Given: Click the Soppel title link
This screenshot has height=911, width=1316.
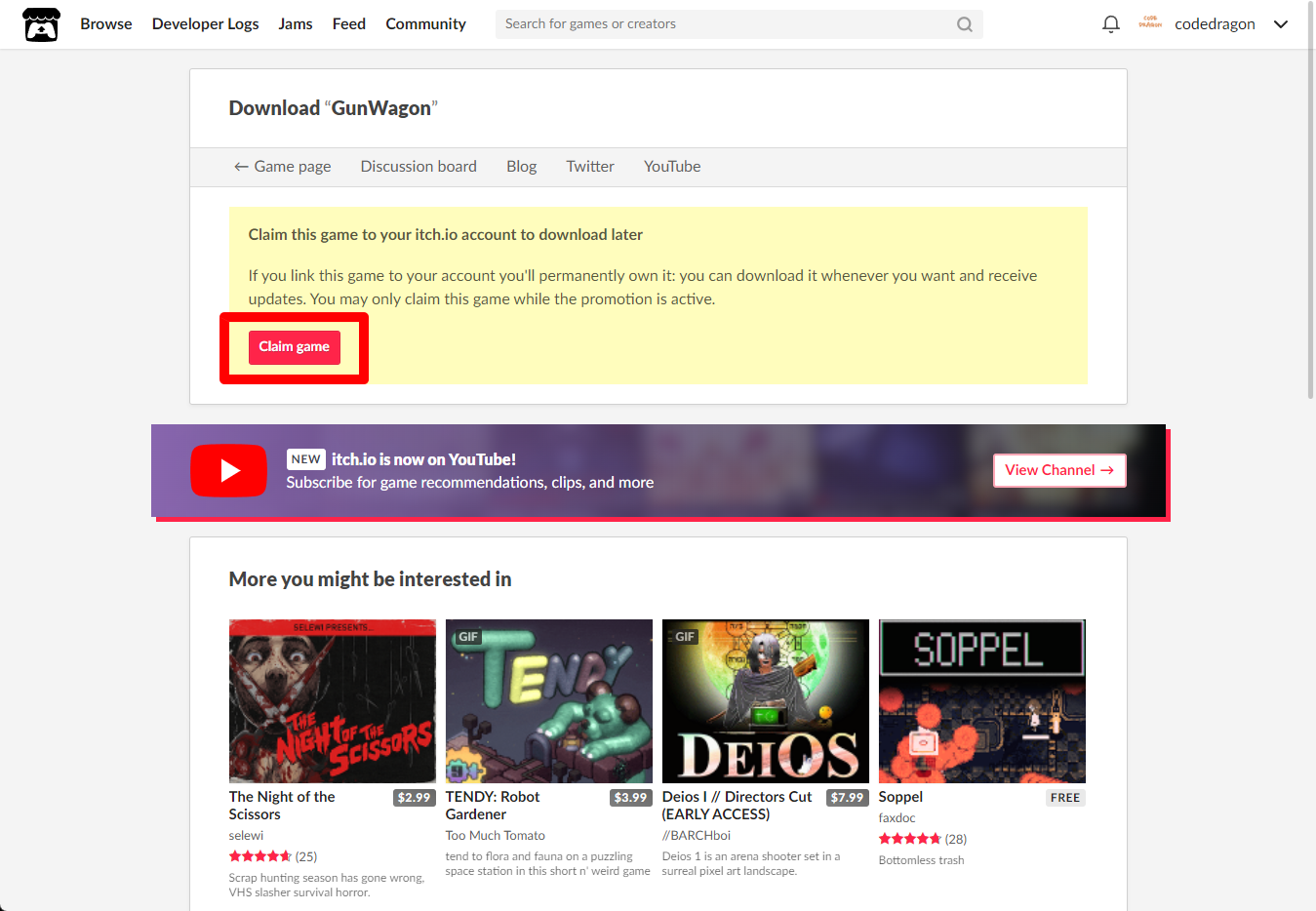Looking at the screenshot, I should point(900,797).
